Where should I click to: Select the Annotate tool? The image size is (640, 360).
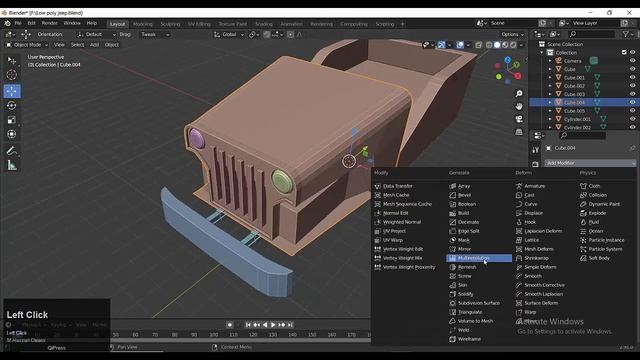(12, 151)
